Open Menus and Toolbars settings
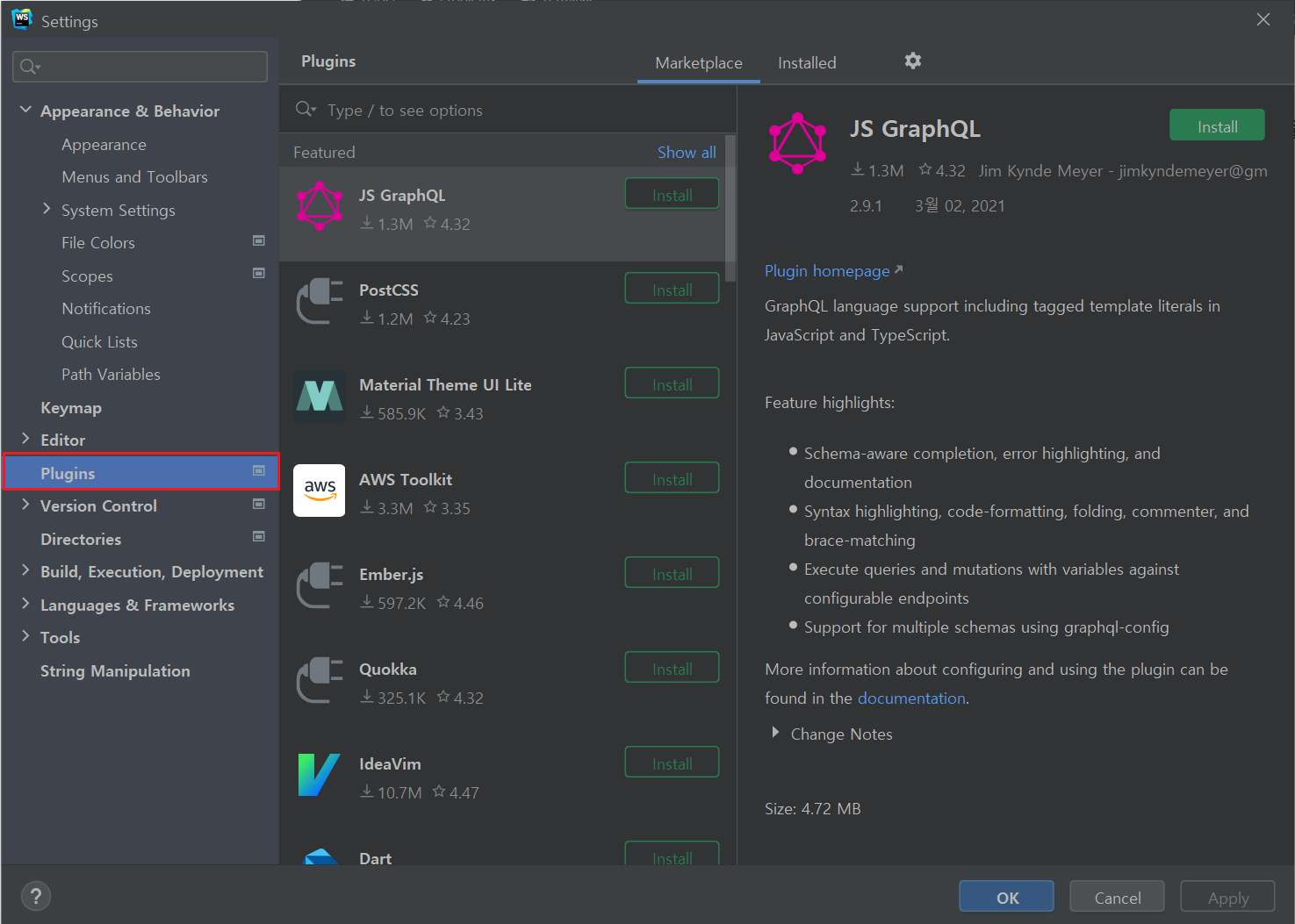1295x924 pixels. [134, 177]
